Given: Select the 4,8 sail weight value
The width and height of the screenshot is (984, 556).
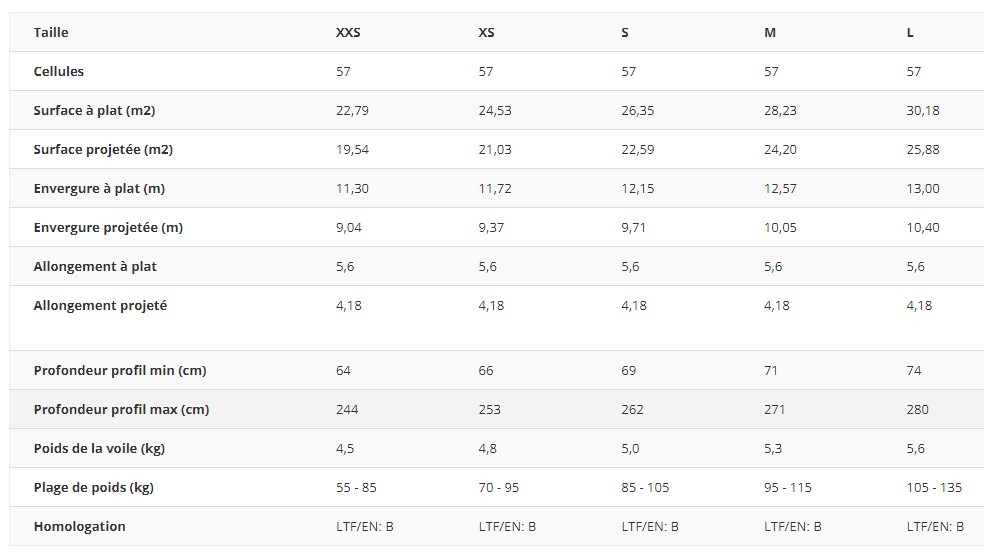Looking at the screenshot, I should [x=488, y=449].
